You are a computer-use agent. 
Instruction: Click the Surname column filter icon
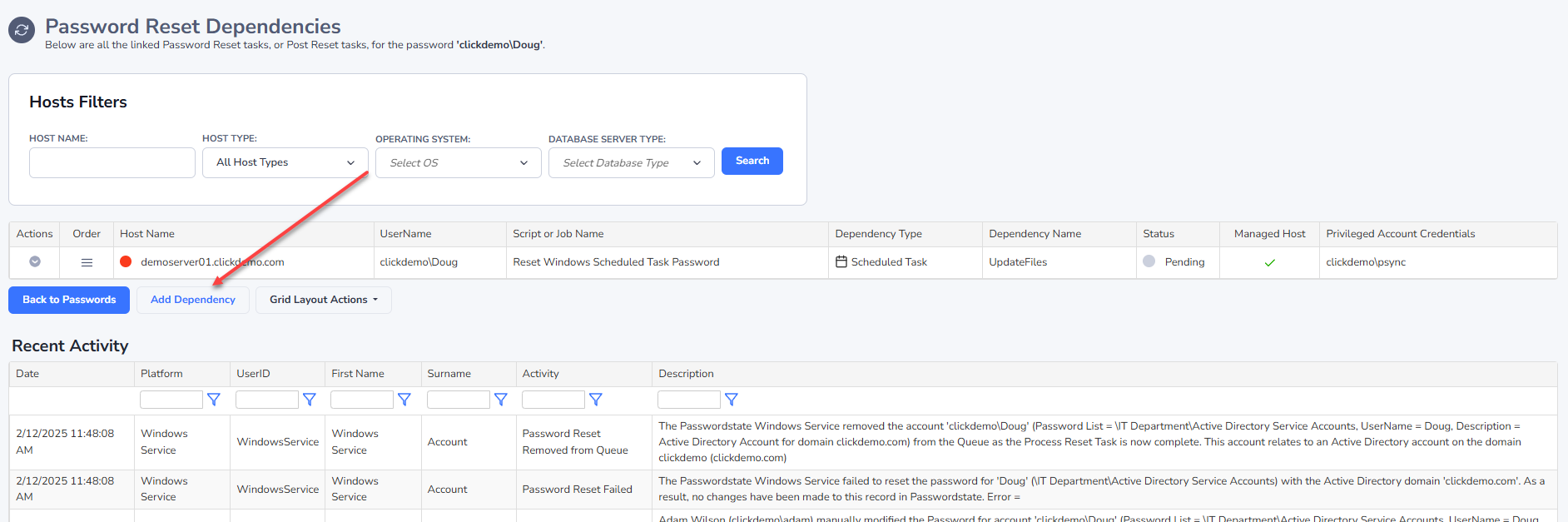point(501,400)
